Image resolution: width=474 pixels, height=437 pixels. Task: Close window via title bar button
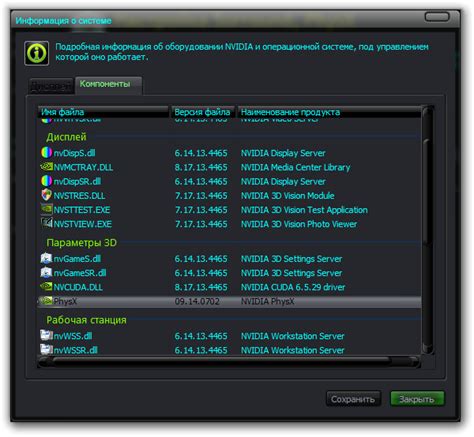pos(437,17)
